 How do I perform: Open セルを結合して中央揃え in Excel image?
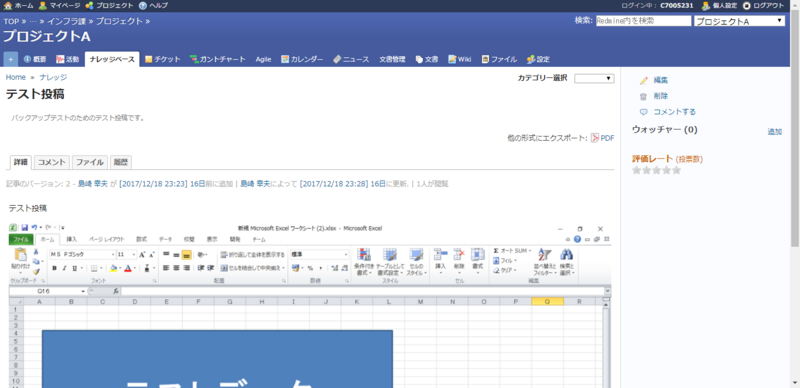point(253,268)
